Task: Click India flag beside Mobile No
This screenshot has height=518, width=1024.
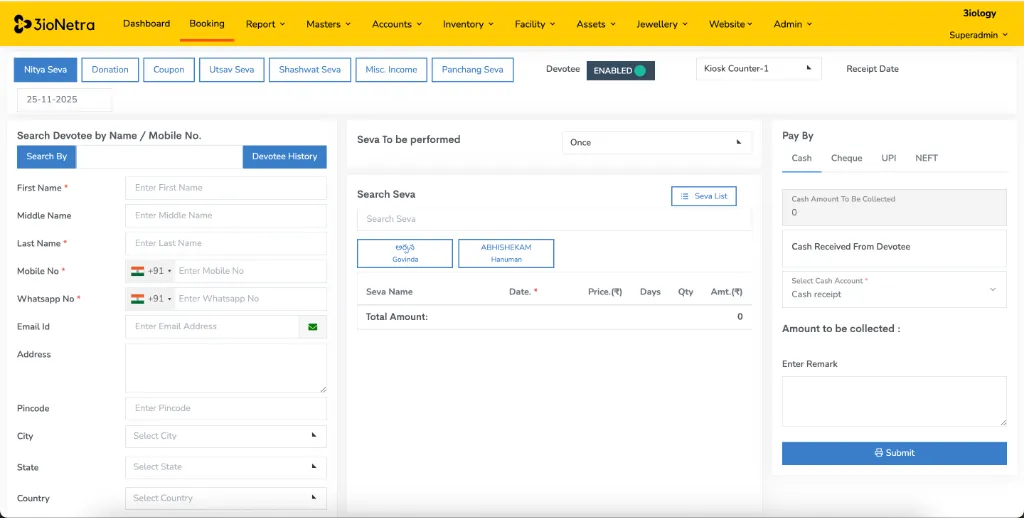Action: pyautogui.click(x=137, y=271)
